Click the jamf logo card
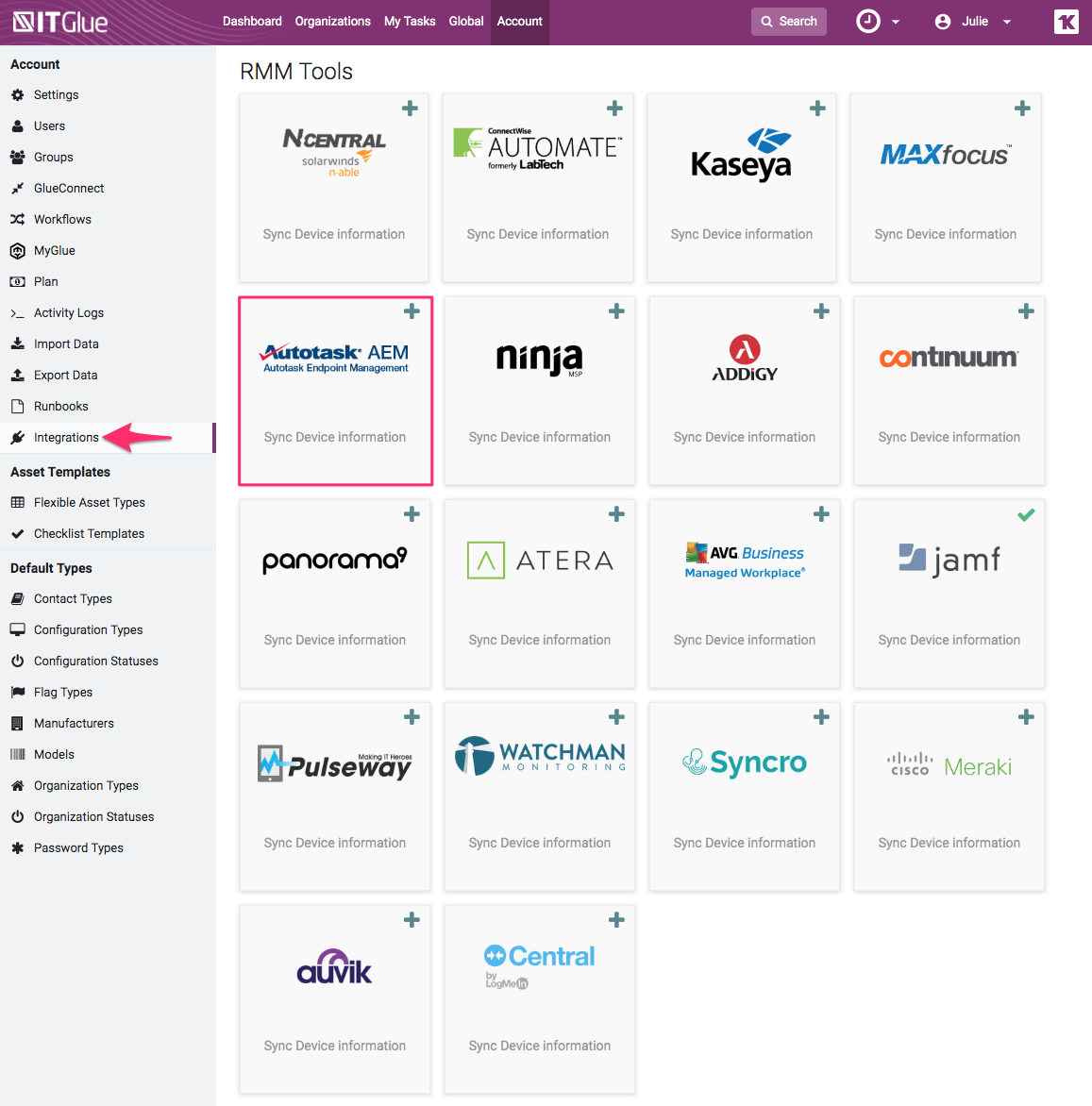The image size is (1092, 1106). [949, 594]
